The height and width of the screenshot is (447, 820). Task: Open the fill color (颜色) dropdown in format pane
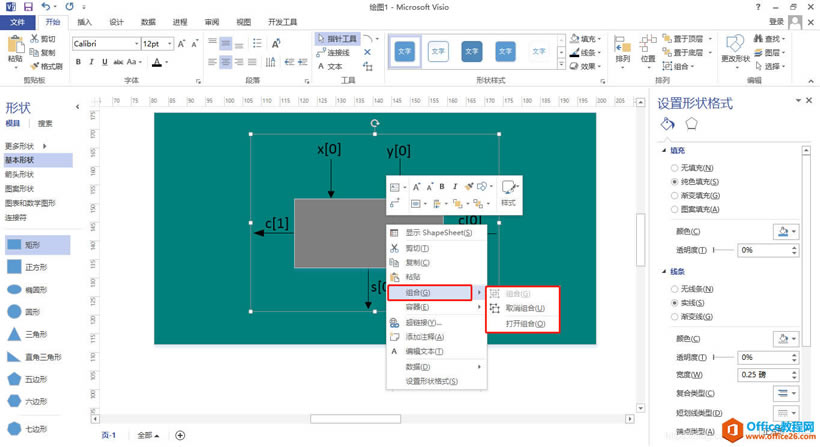pos(786,232)
